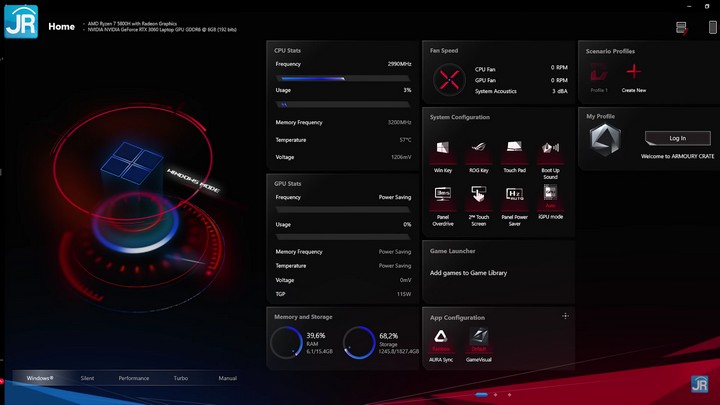Image resolution: width=720 pixels, height=405 pixels.
Task: Select the Performance operating mode
Action: pyautogui.click(x=134, y=378)
